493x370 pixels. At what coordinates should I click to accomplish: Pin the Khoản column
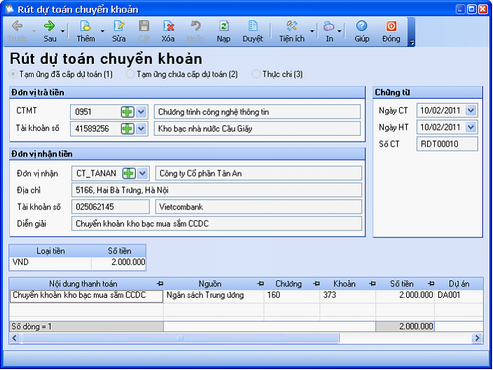click(x=372, y=284)
